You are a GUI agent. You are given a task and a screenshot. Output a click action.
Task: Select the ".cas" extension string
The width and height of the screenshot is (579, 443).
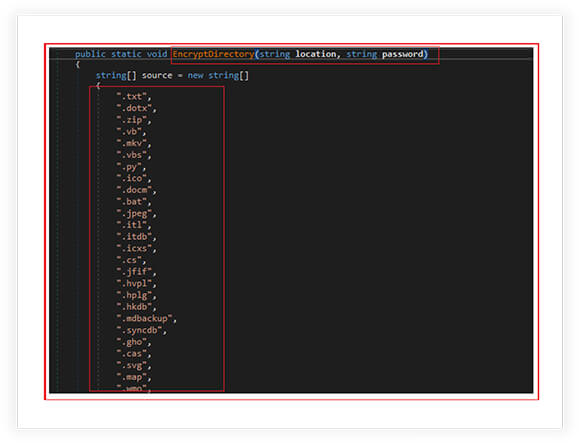[132, 354]
